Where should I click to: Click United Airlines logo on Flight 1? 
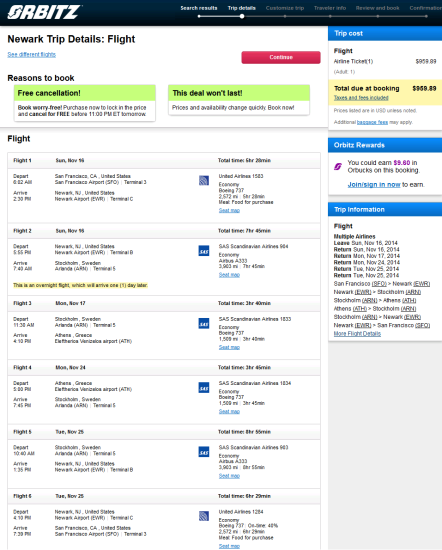[x=204, y=180]
